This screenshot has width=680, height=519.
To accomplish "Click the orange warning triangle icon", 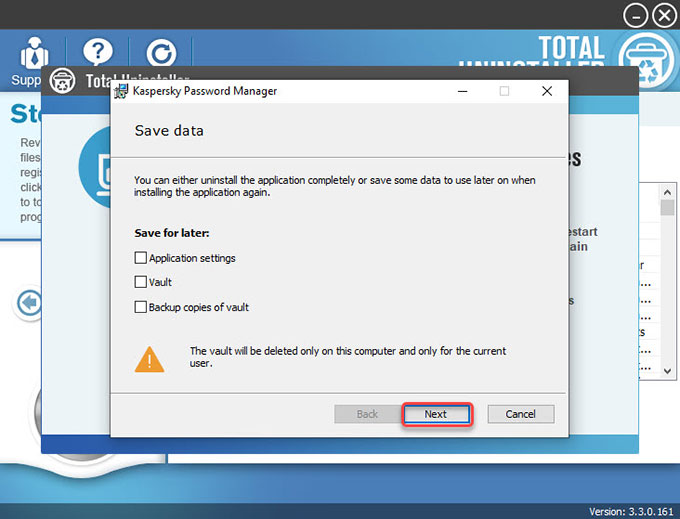I will pyautogui.click(x=150, y=359).
